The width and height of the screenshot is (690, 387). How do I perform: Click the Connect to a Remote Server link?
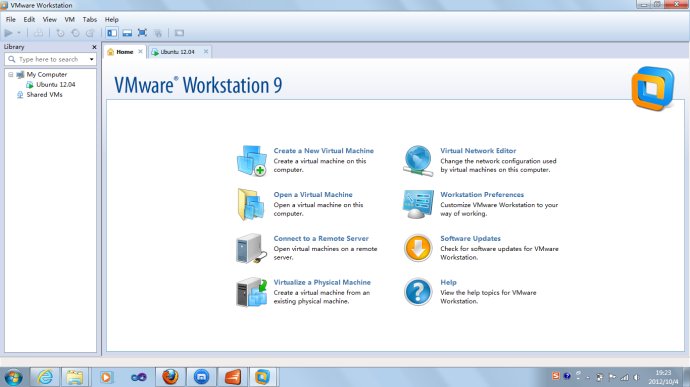point(321,238)
